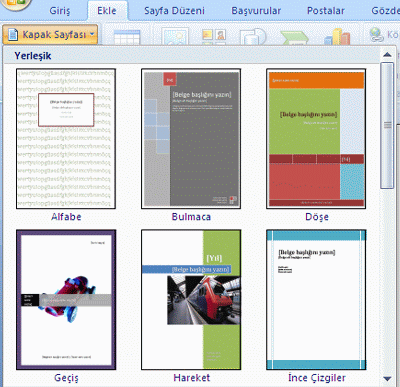This screenshot has width=400, height=387.
Task: Open the Giriş ribbon tab
Action: (60, 11)
